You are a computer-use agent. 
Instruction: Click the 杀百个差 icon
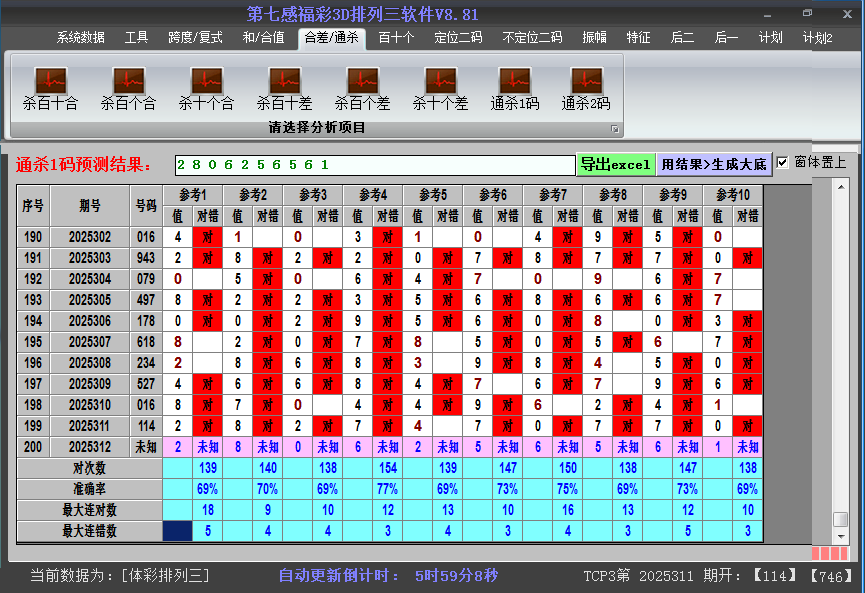(x=362, y=82)
